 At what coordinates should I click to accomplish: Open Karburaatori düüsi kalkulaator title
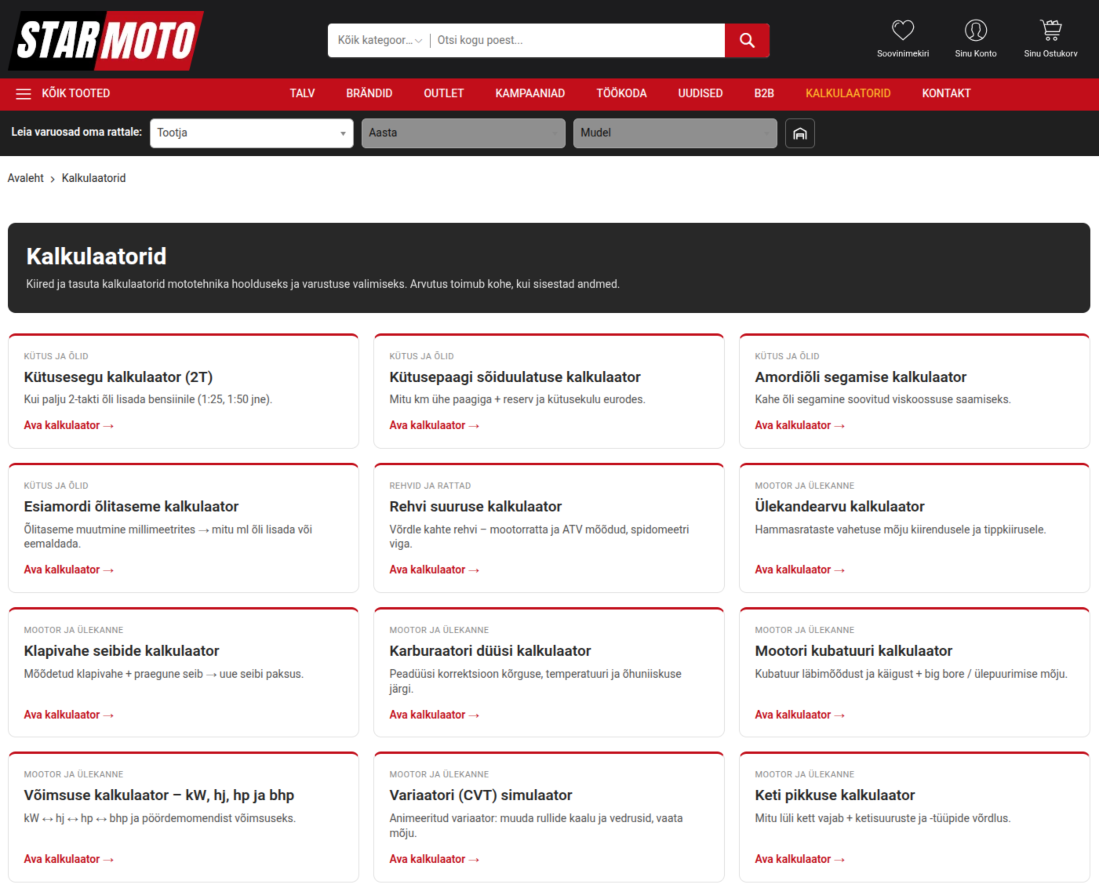(491, 651)
